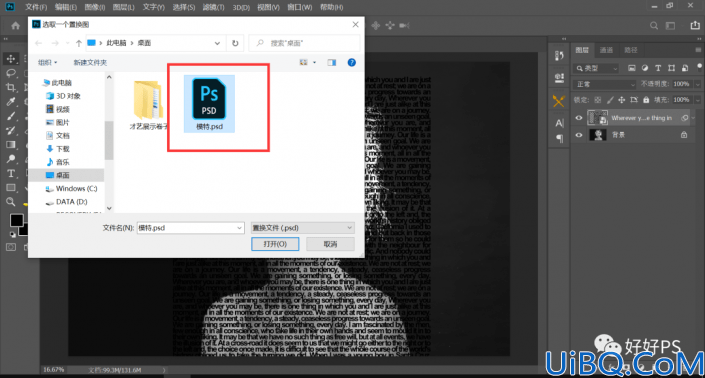Screen dimensions: 705x378
Task: Click the 取消 cancel button
Action: point(330,244)
